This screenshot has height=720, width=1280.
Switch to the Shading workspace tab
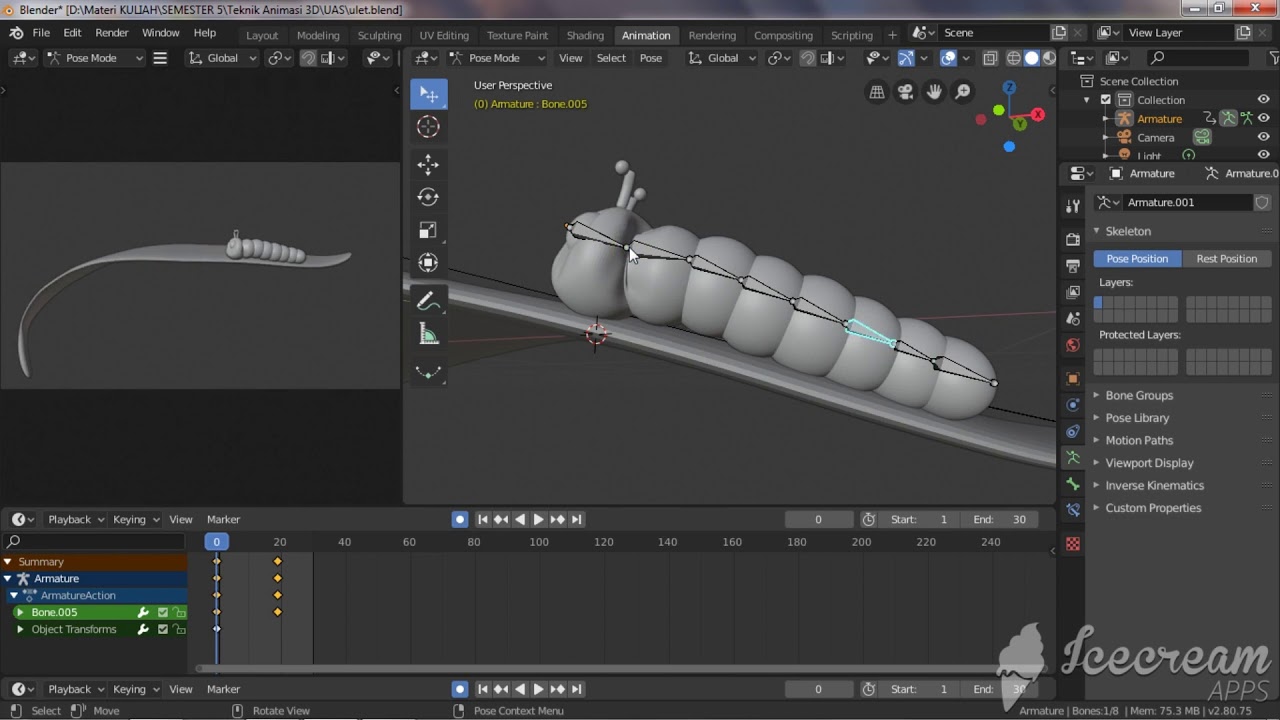click(585, 35)
